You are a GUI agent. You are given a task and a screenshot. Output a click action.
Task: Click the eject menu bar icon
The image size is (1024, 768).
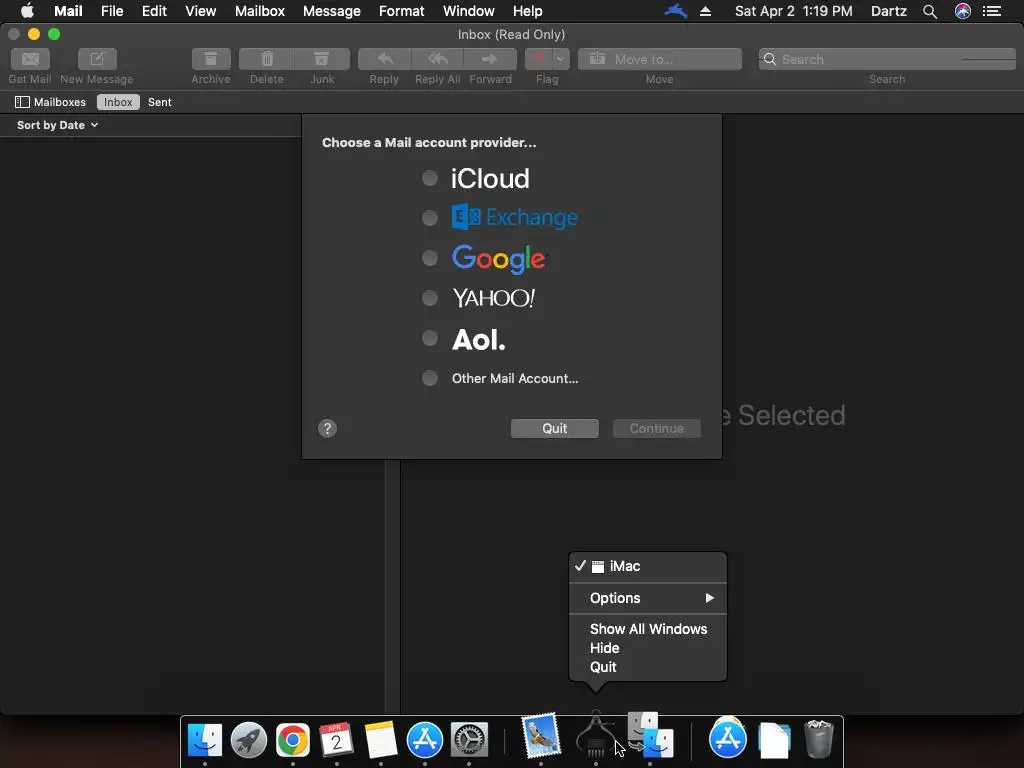705,11
